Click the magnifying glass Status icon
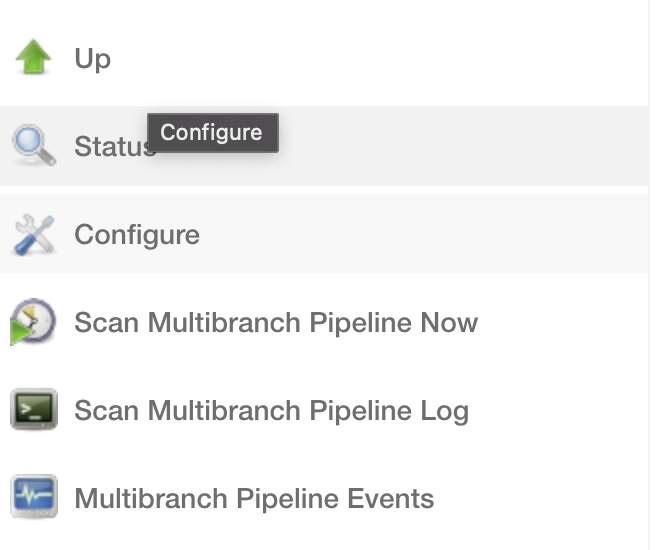This screenshot has height=550, width=672. [x=34, y=146]
